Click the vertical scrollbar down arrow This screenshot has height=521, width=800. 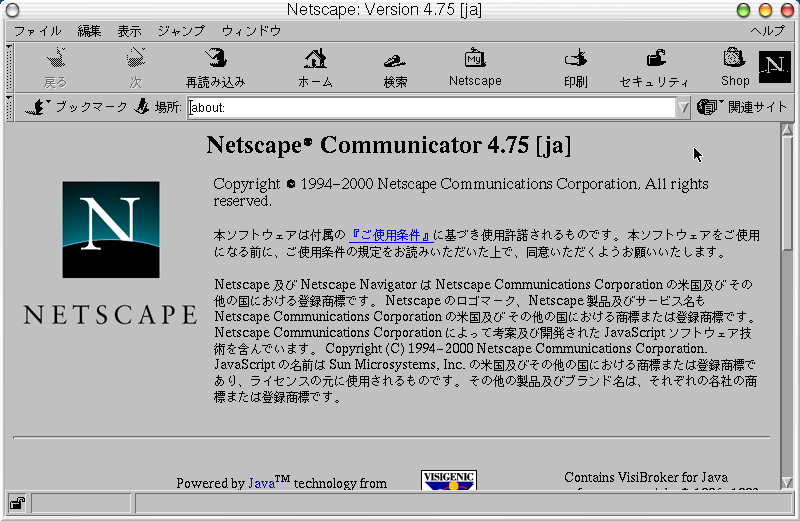(x=787, y=482)
